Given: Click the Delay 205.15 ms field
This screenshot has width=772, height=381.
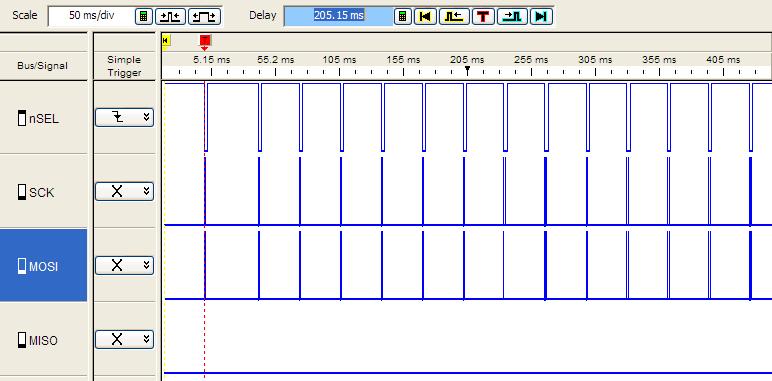Looking at the screenshot, I should (x=338, y=16).
